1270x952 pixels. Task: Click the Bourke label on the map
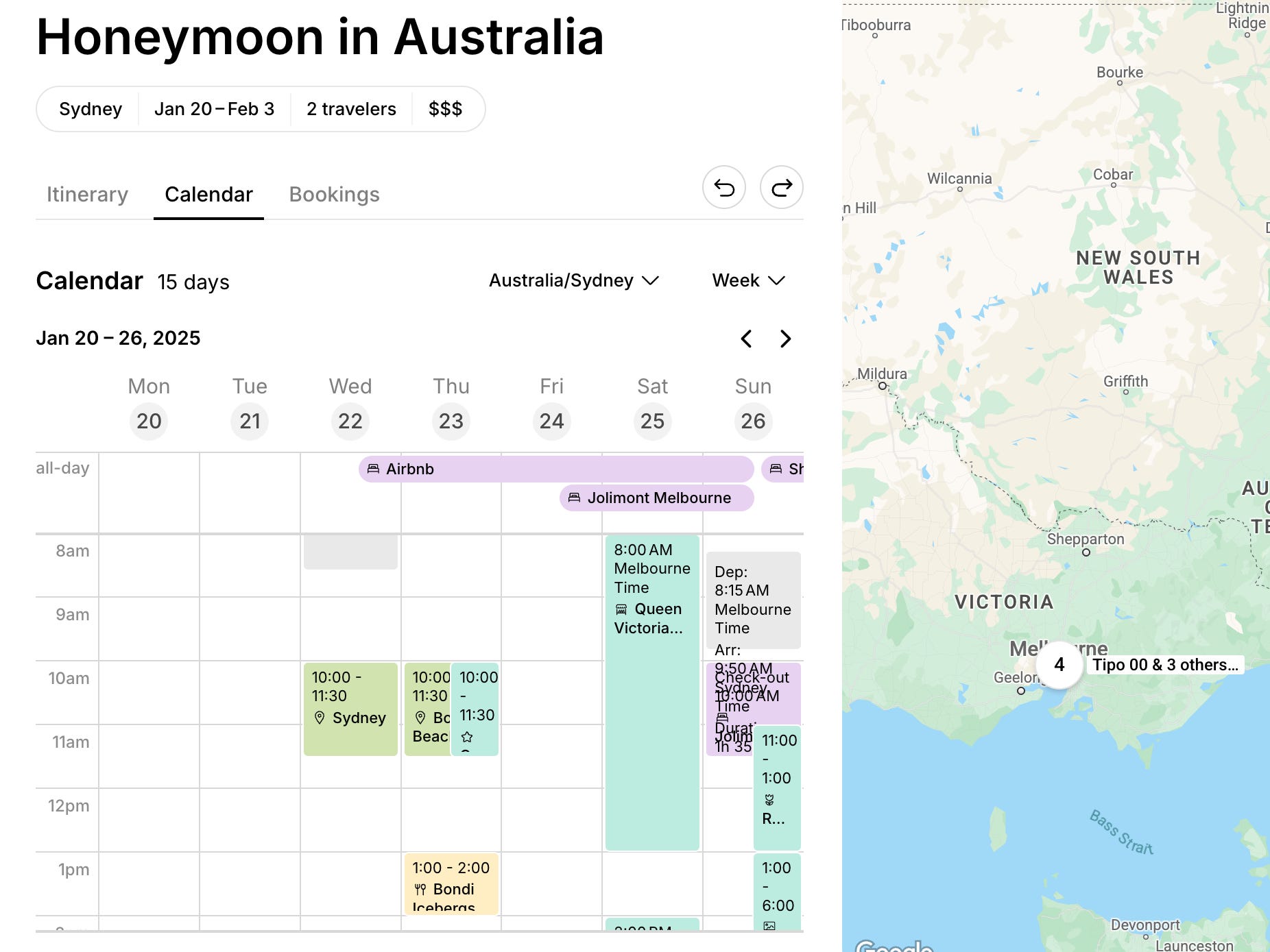pos(1120,73)
